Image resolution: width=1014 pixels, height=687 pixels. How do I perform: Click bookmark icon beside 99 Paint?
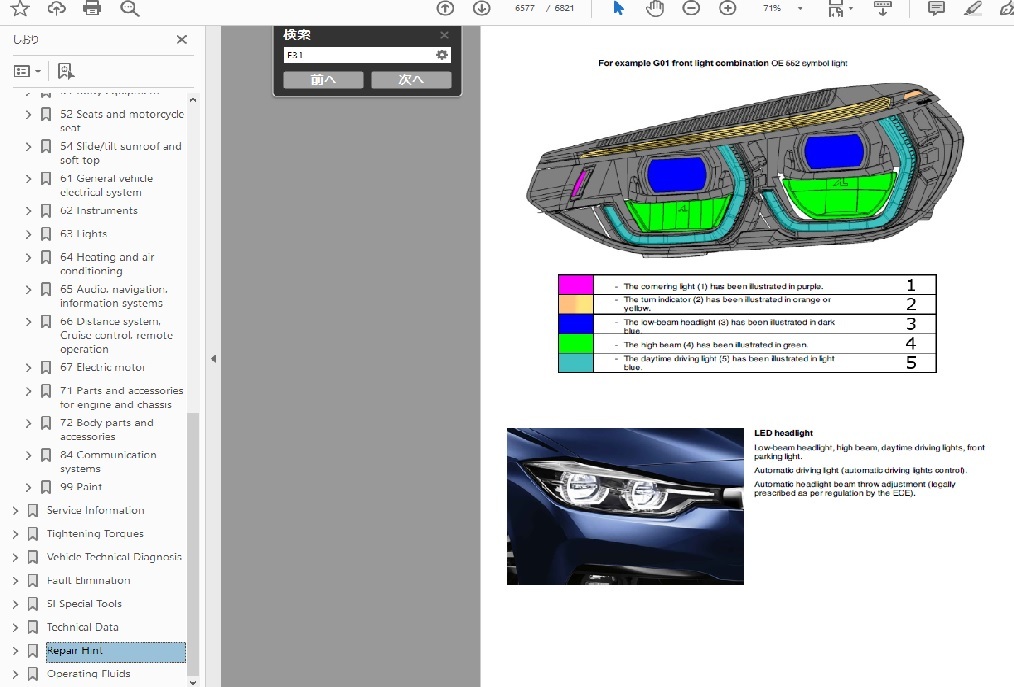tap(46, 487)
